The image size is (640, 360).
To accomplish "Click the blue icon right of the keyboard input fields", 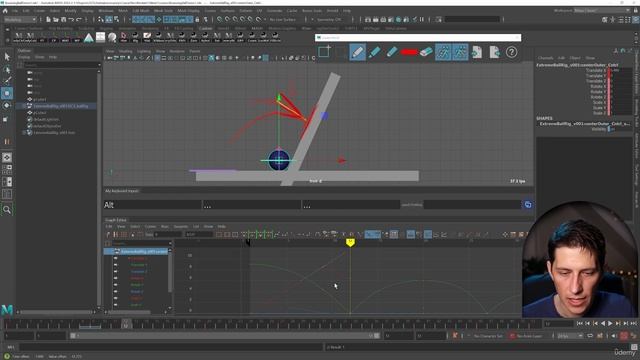I will [528, 205].
